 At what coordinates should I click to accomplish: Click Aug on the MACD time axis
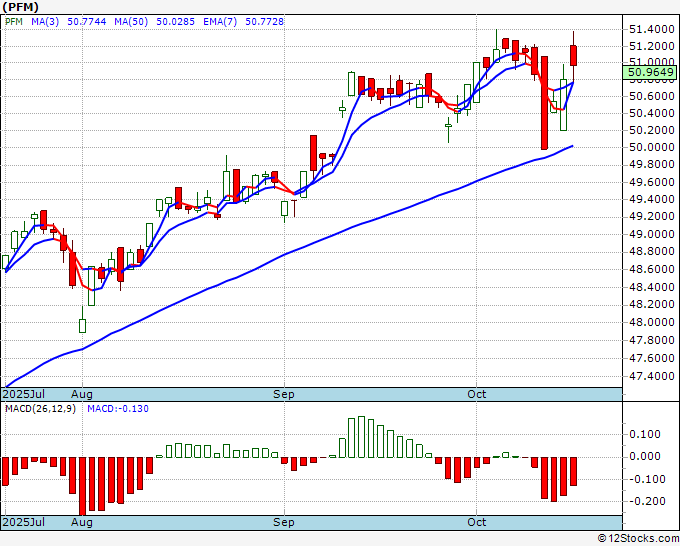point(82,522)
